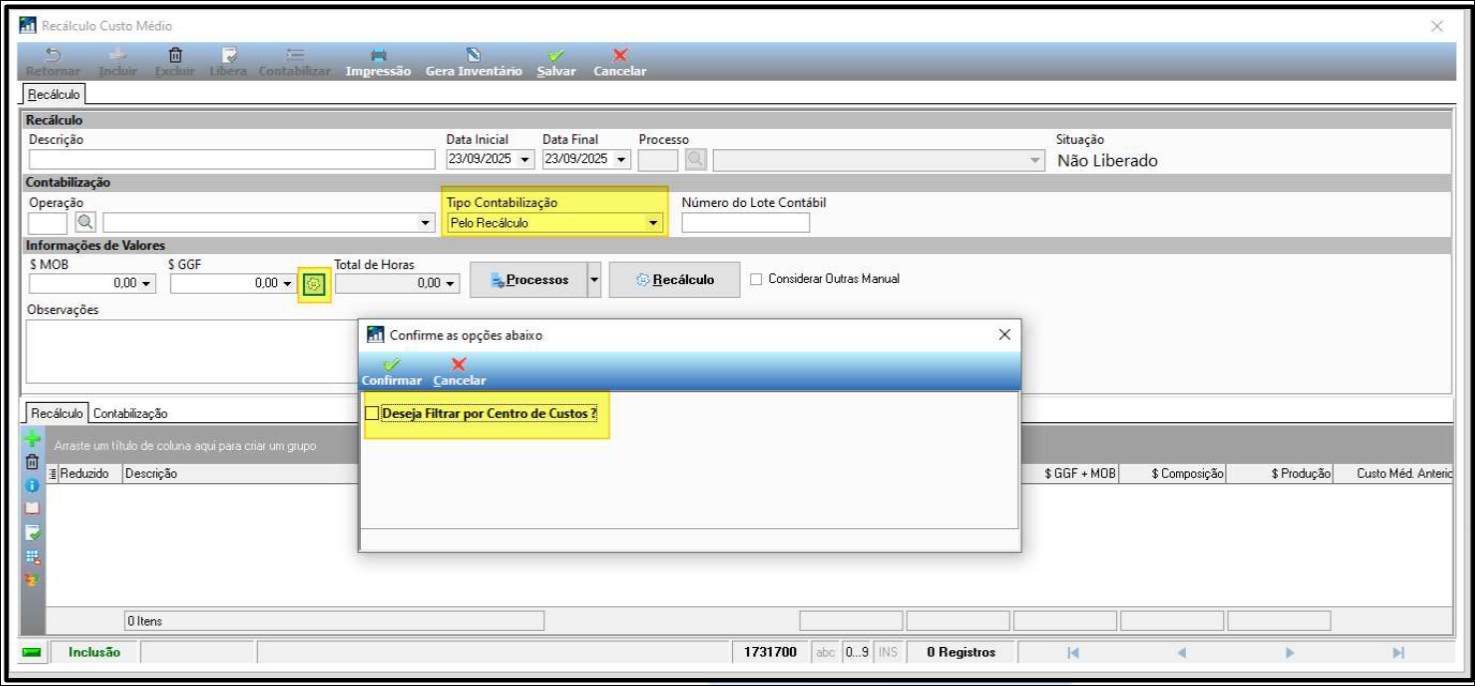Open Data Inicial date picker
The width and height of the screenshot is (1475, 686).
coord(526,159)
